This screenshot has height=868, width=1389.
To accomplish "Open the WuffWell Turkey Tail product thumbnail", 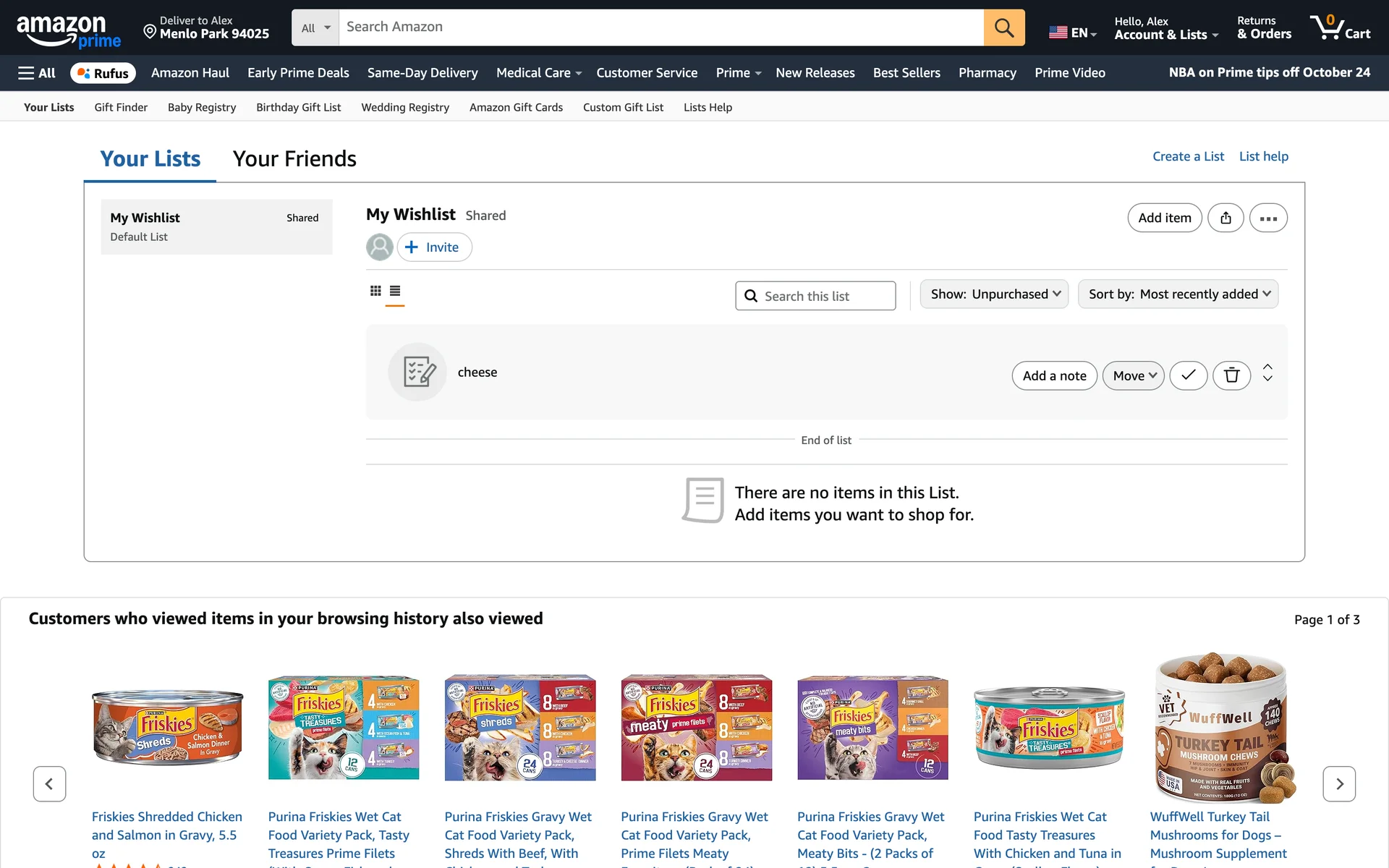I will [x=1219, y=727].
